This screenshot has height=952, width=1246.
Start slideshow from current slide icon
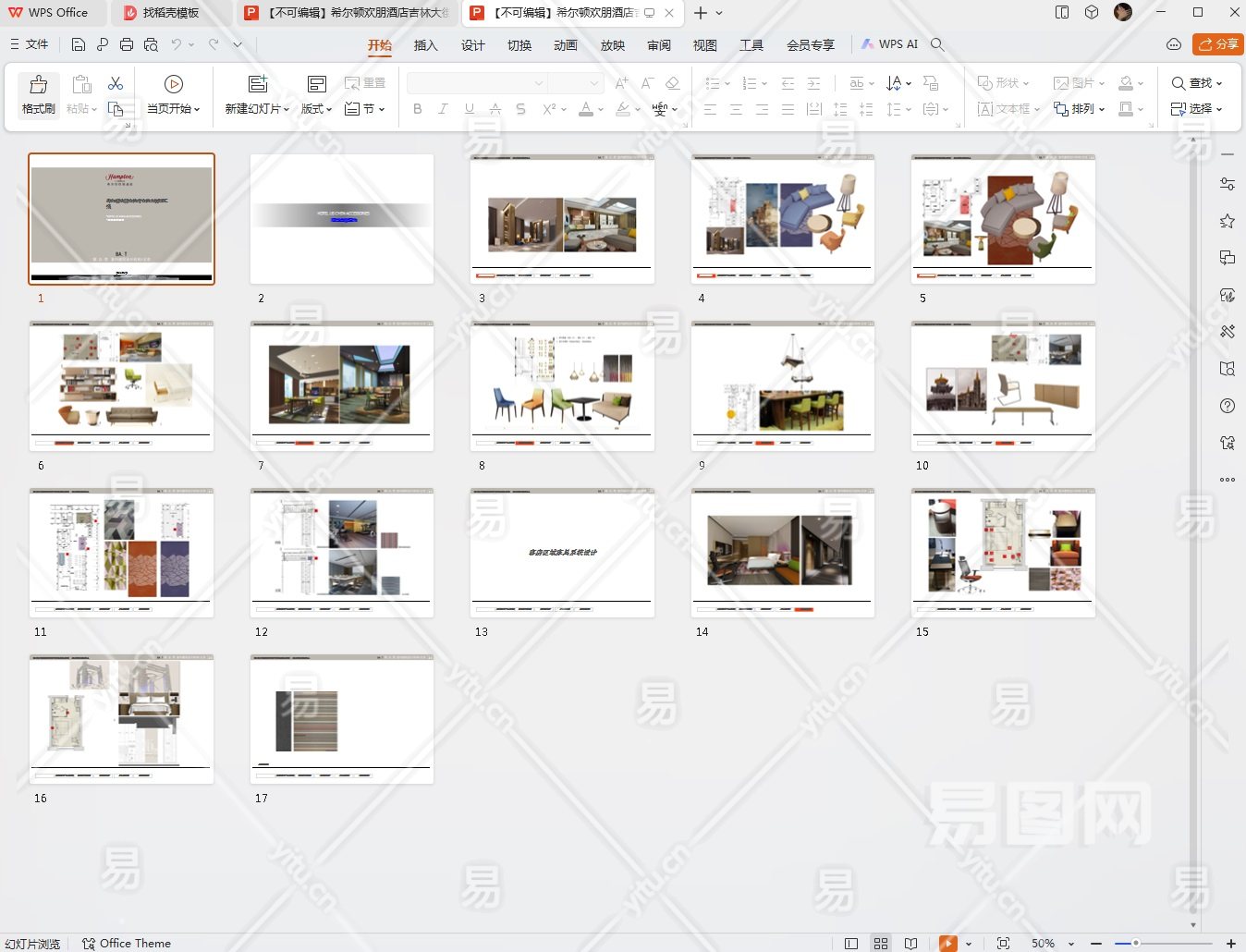coord(173,84)
